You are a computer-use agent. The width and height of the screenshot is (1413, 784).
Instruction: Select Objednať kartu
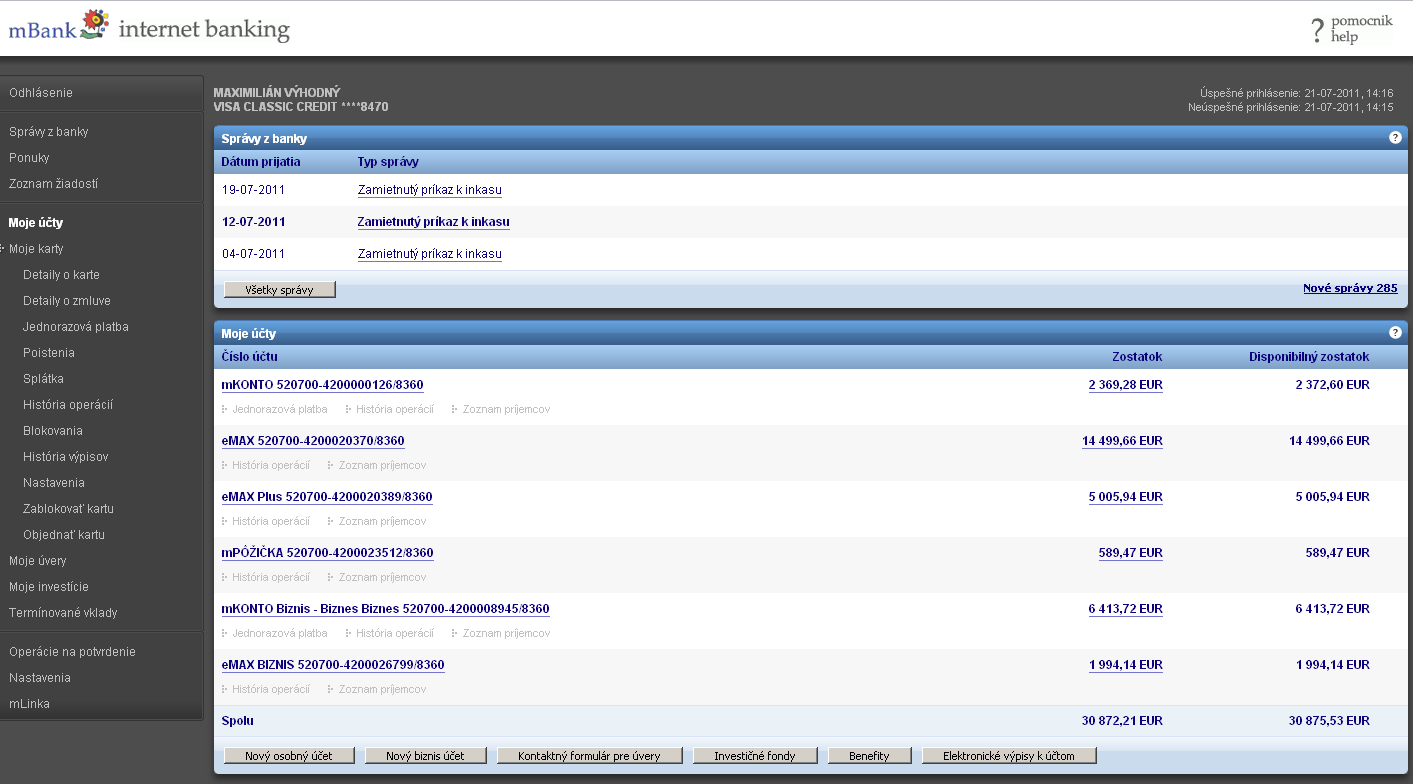[63, 535]
